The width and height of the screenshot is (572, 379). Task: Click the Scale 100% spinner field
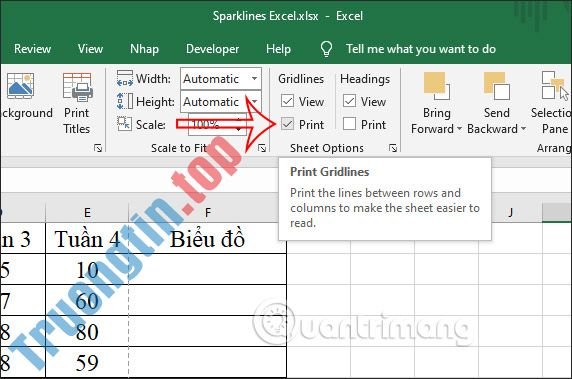[217, 124]
